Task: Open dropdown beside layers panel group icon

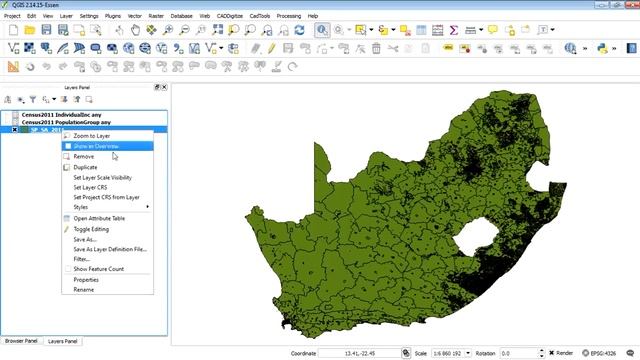Action: 54,99
